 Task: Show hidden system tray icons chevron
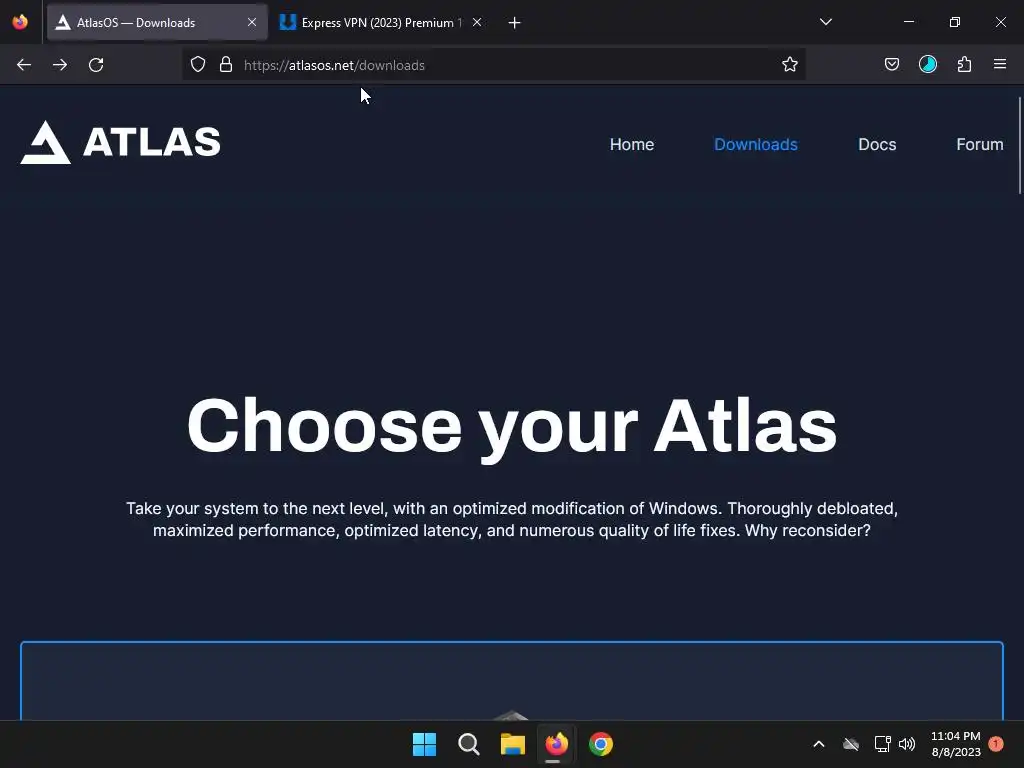coord(819,744)
